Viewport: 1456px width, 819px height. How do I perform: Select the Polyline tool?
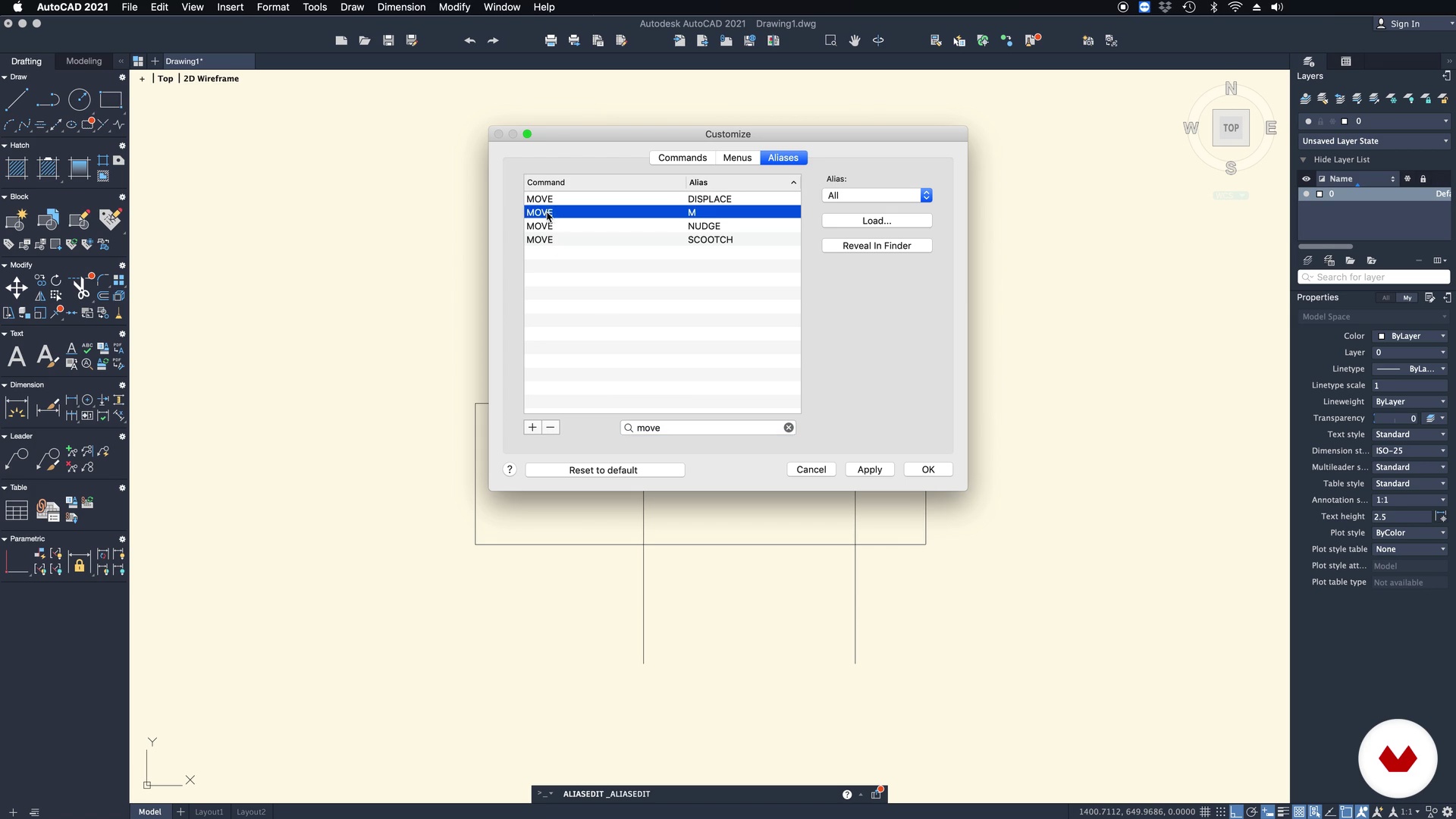[x=48, y=99]
